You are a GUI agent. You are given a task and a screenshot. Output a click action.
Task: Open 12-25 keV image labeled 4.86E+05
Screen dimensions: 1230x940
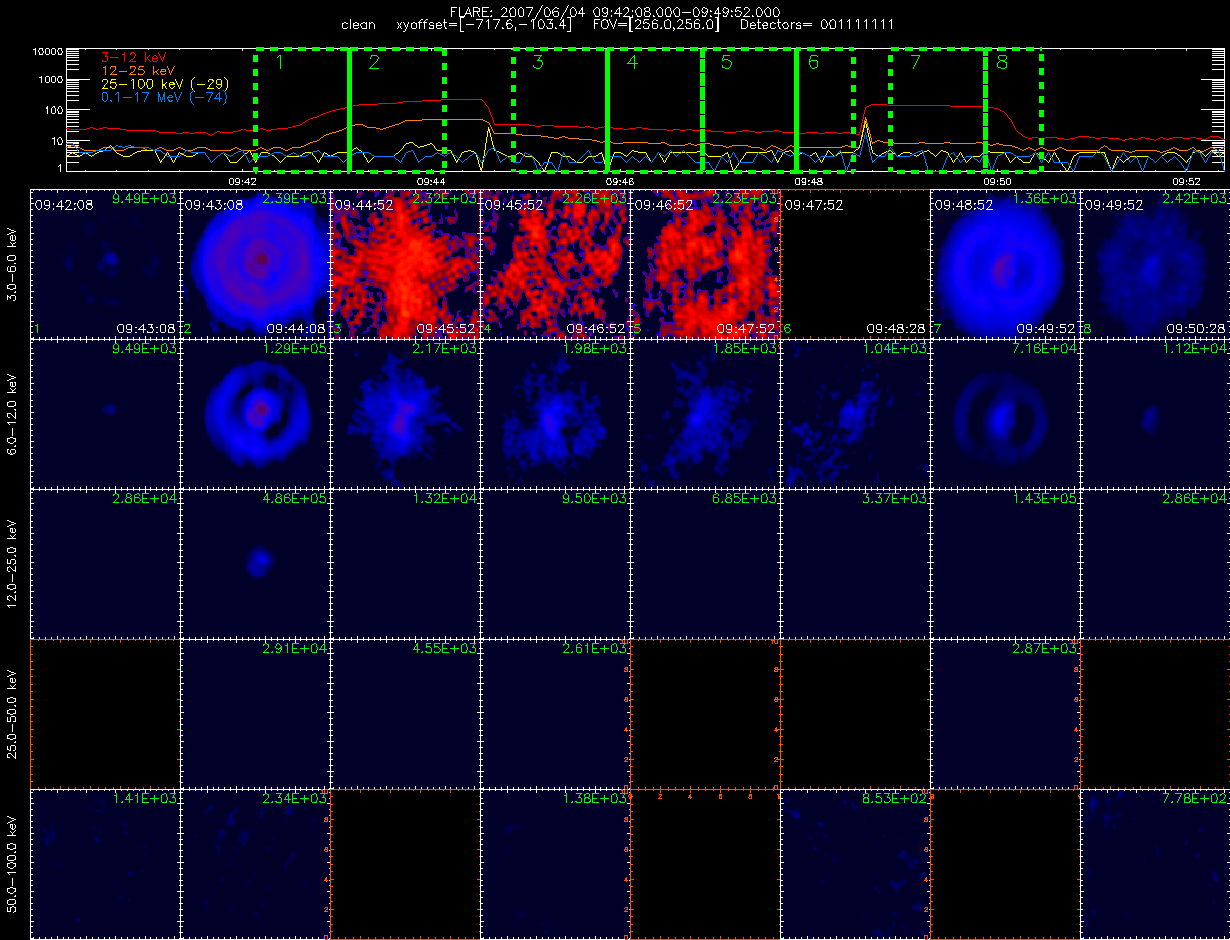(x=255, y=563)
